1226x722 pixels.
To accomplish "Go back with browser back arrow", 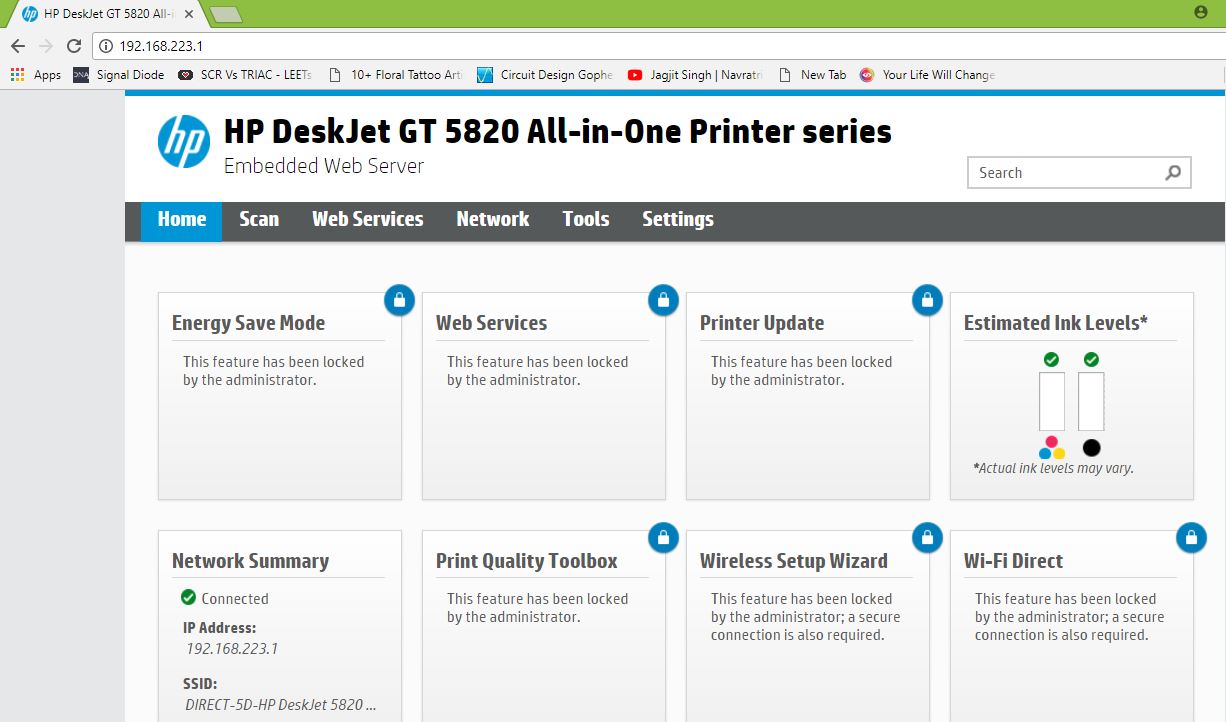I will pos(18,46).
